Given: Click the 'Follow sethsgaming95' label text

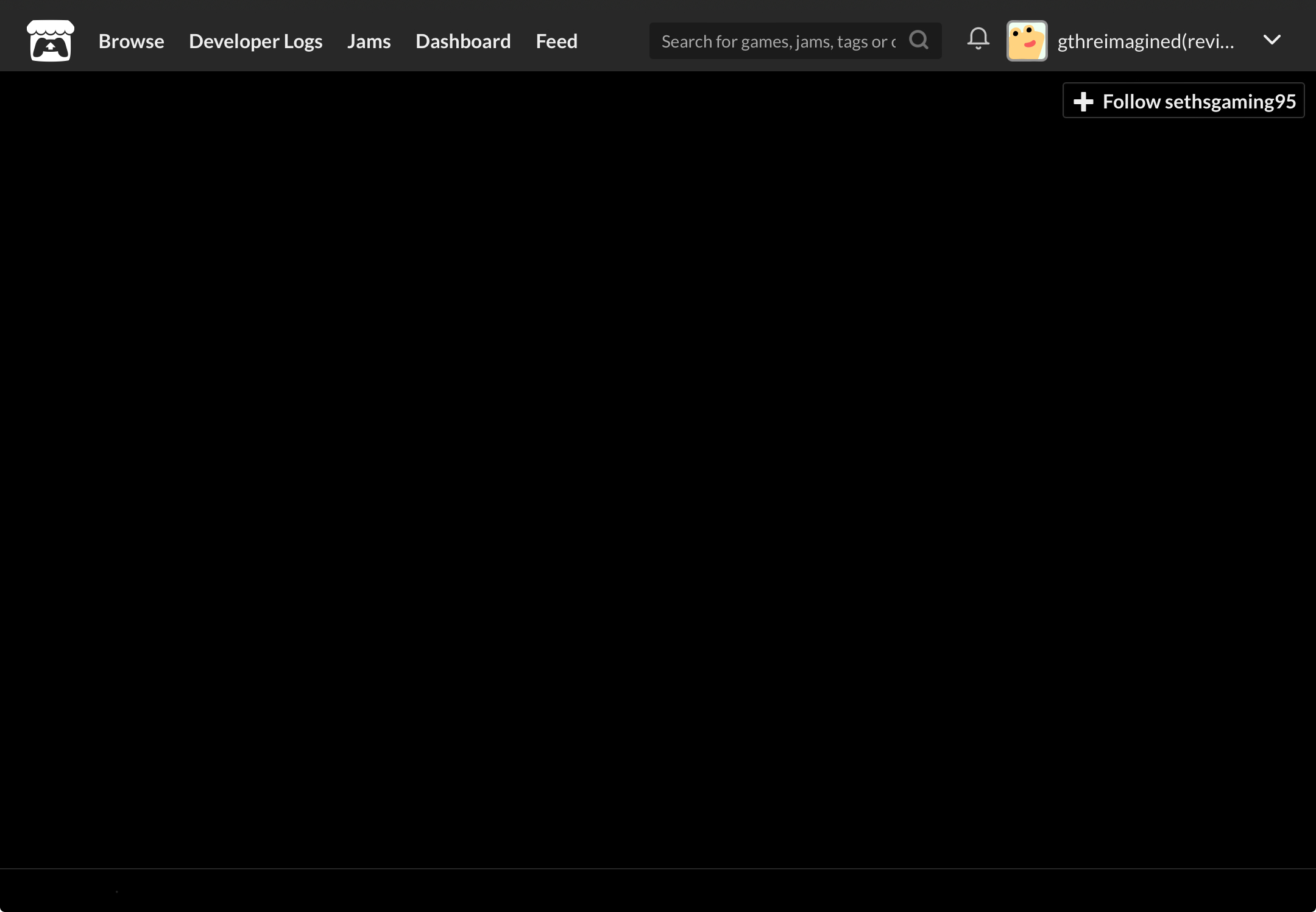Looking at the screenshot, I should (1199, 101).
